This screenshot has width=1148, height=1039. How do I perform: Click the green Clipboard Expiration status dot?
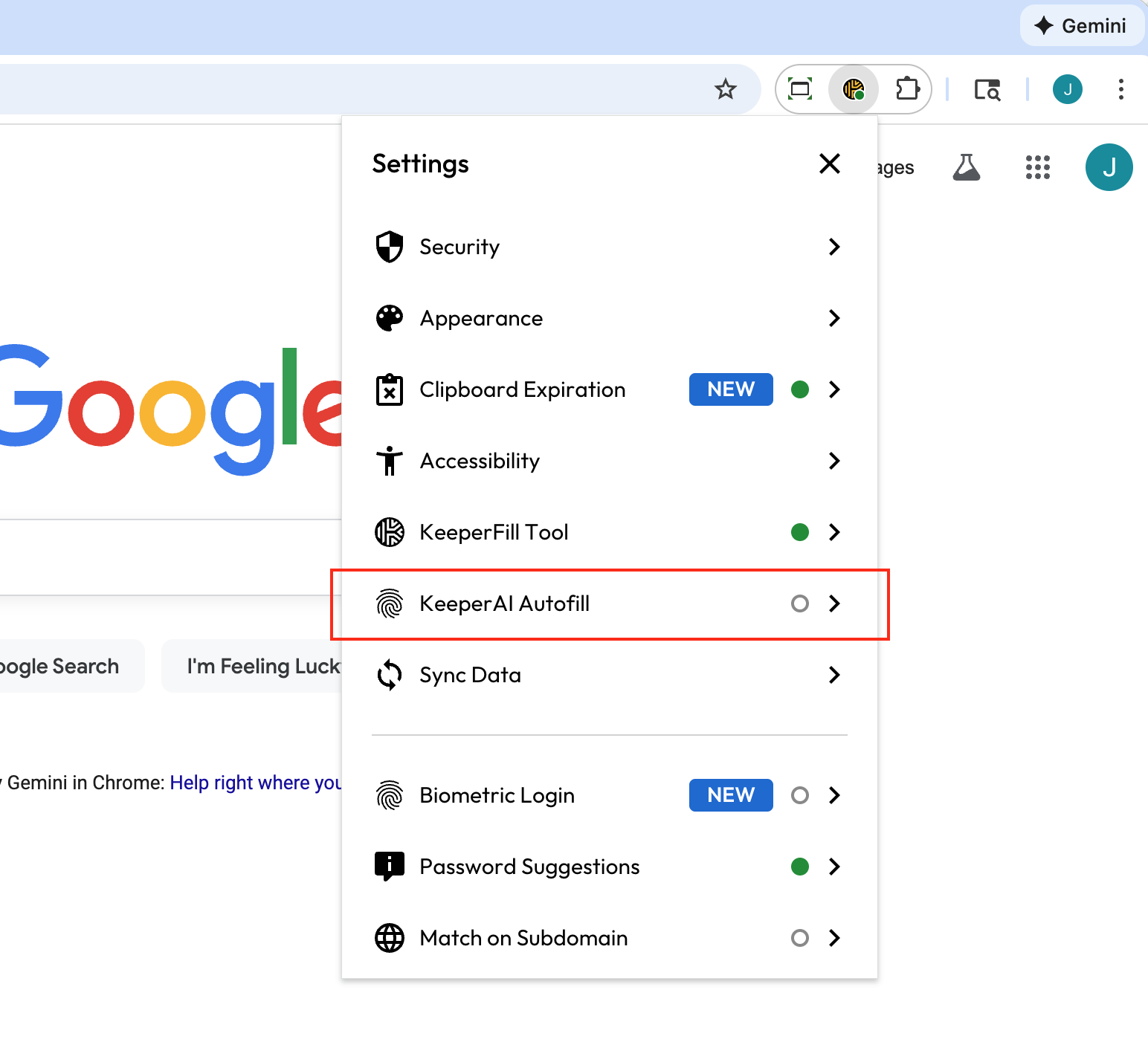pyautogui.click(x=799, y=389)
